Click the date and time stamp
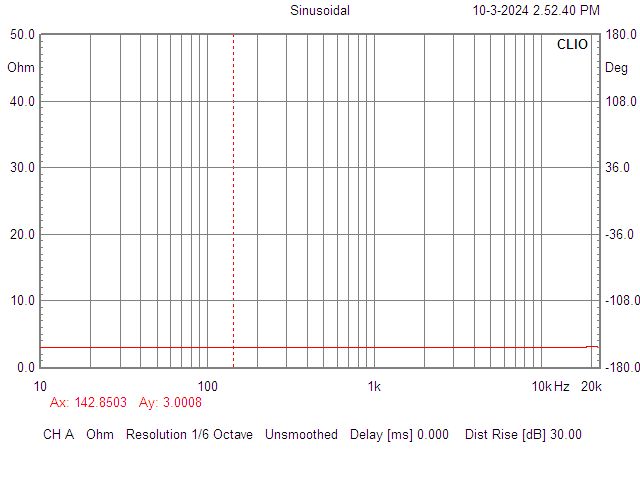 pyautogui.click(x=536, y=11)
